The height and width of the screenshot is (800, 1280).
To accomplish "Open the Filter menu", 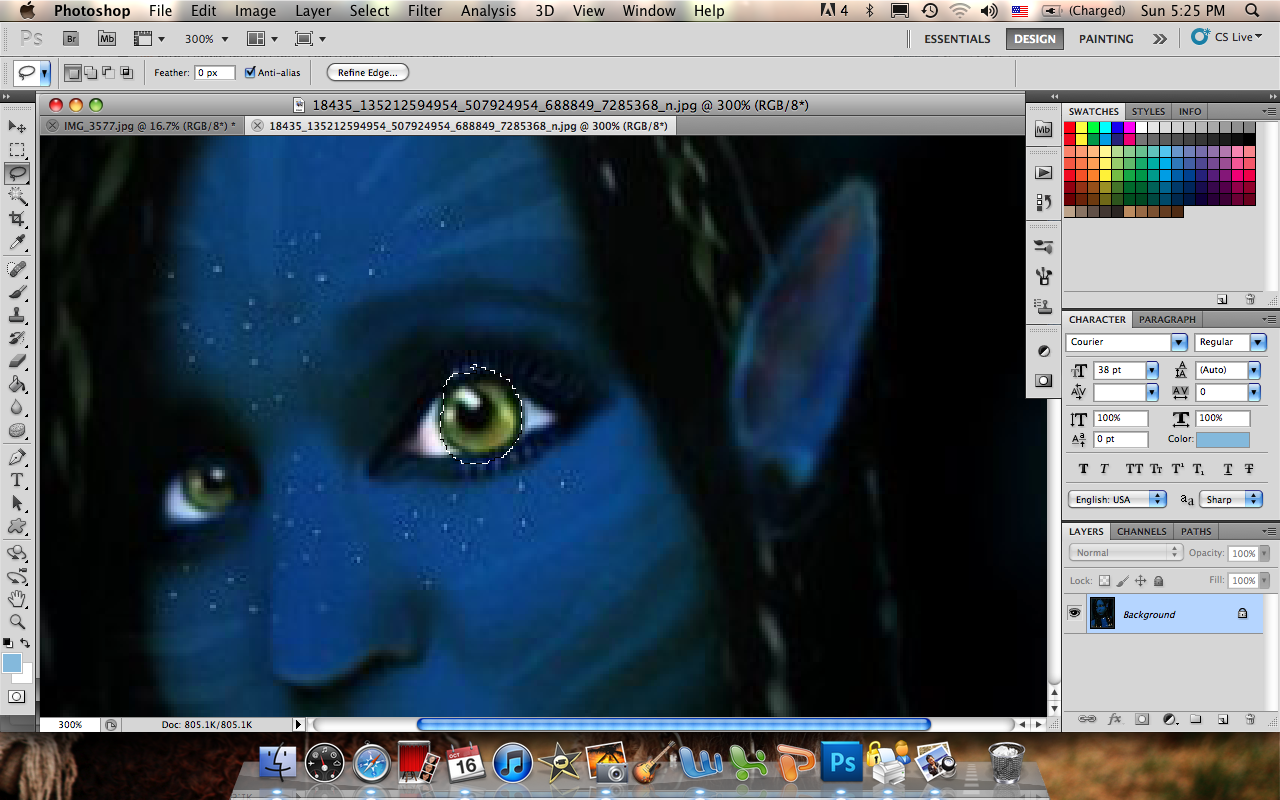I will coord(425,11).
